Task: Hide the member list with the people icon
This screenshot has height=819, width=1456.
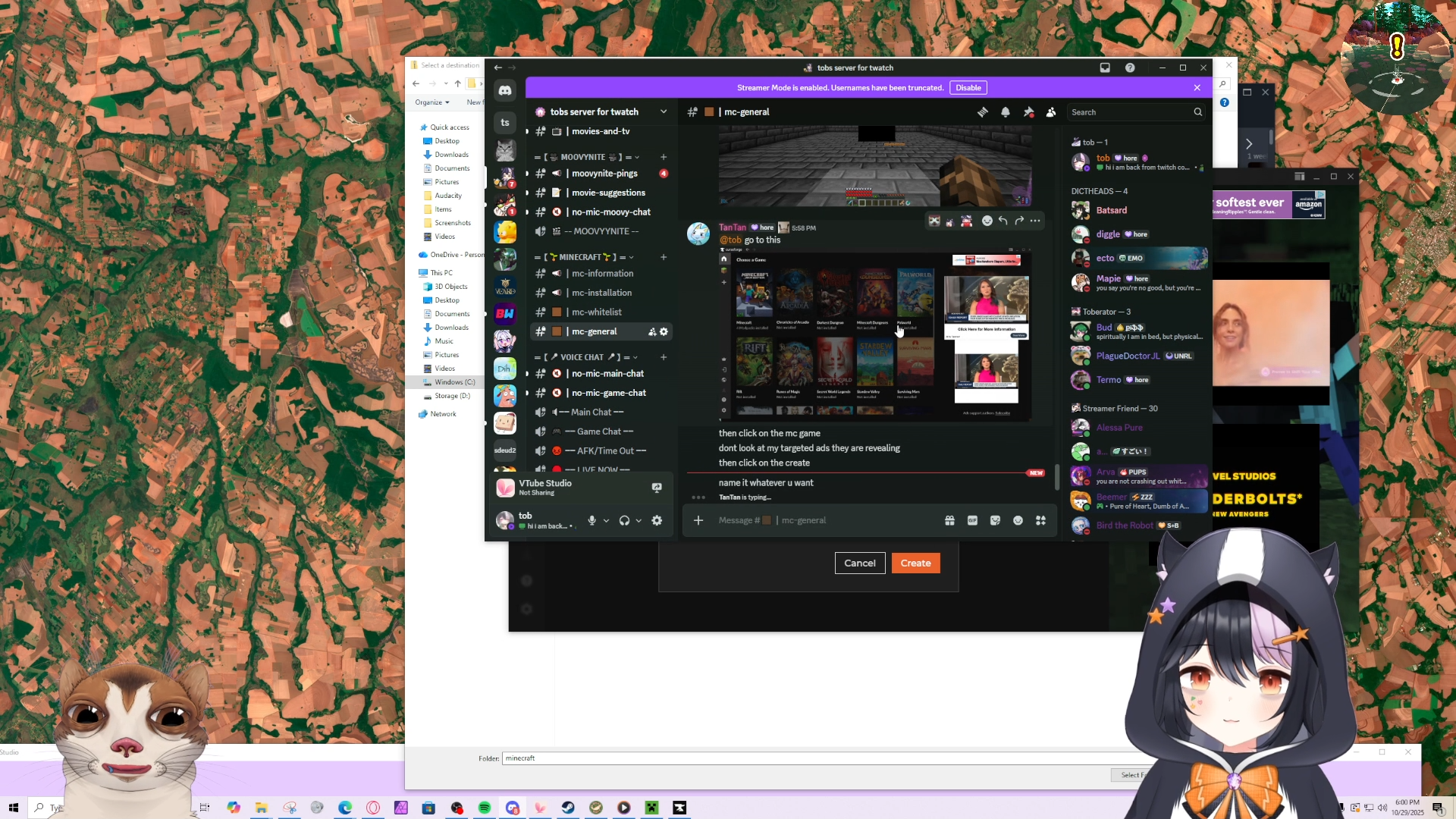Action: tap(1051, 112)
